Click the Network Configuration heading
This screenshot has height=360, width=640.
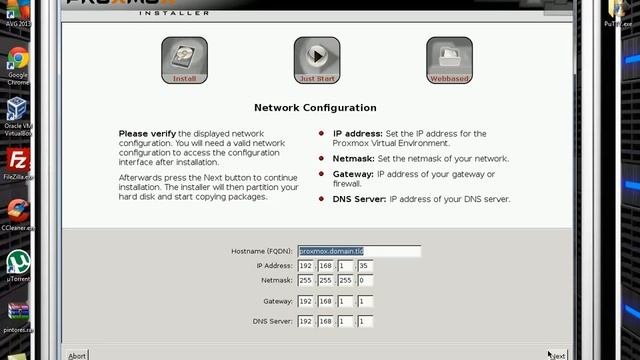point(315,108)
